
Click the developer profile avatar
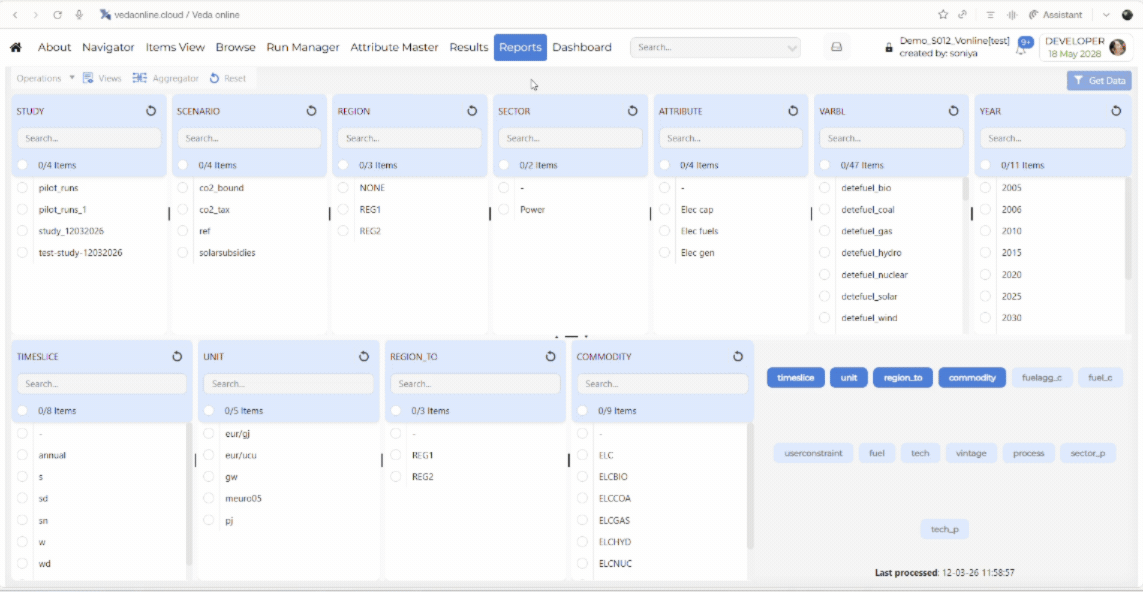(1117, 47)
